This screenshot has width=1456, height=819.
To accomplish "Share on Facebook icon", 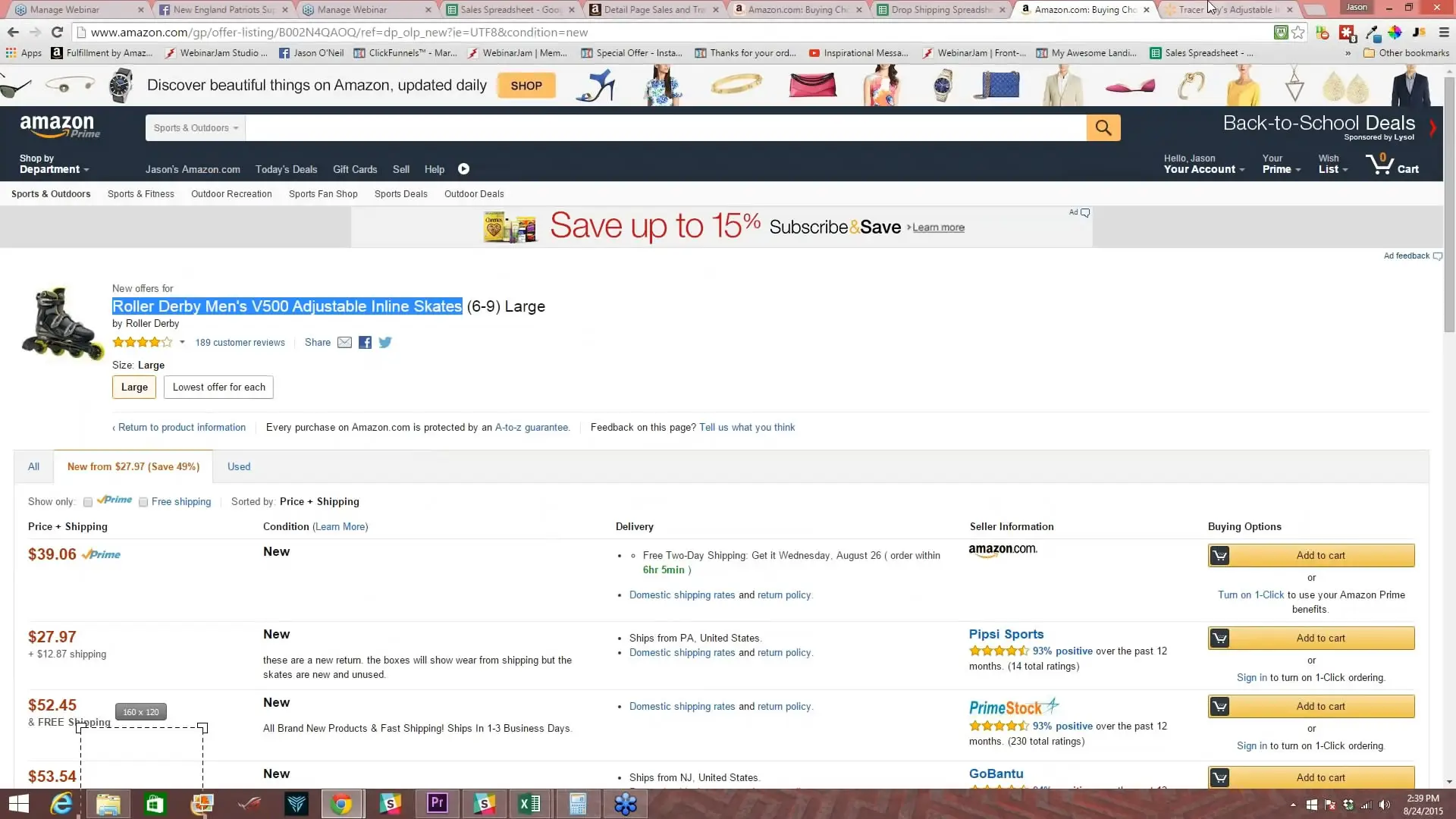I will pos(365,343).
